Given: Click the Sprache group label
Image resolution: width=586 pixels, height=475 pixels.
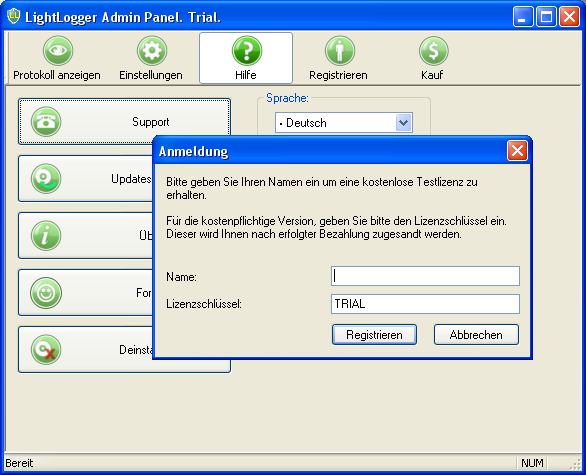Looking at the screenshot, I should pyautogui.click(x=287, y=98).
